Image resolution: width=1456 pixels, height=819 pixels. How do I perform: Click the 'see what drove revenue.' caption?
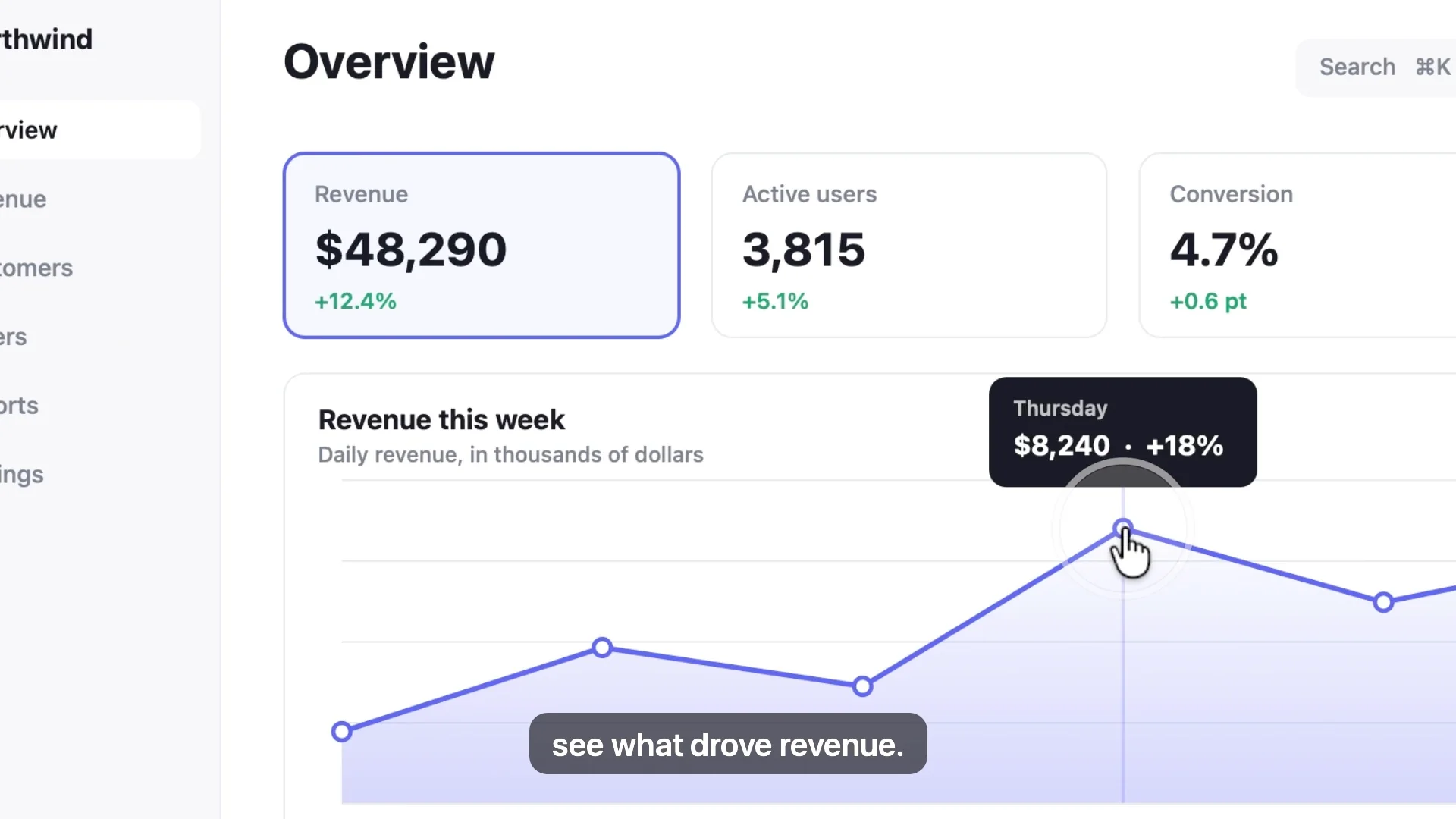pos(728,744)
